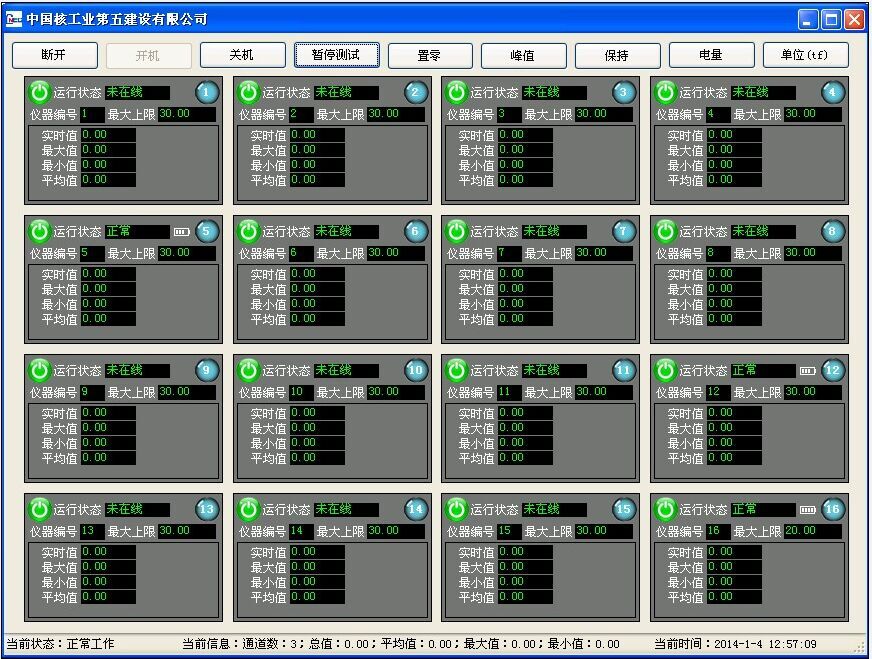Click the round channel badge numbered 6
The image size is (872, 659).
[x=415, y=231]
